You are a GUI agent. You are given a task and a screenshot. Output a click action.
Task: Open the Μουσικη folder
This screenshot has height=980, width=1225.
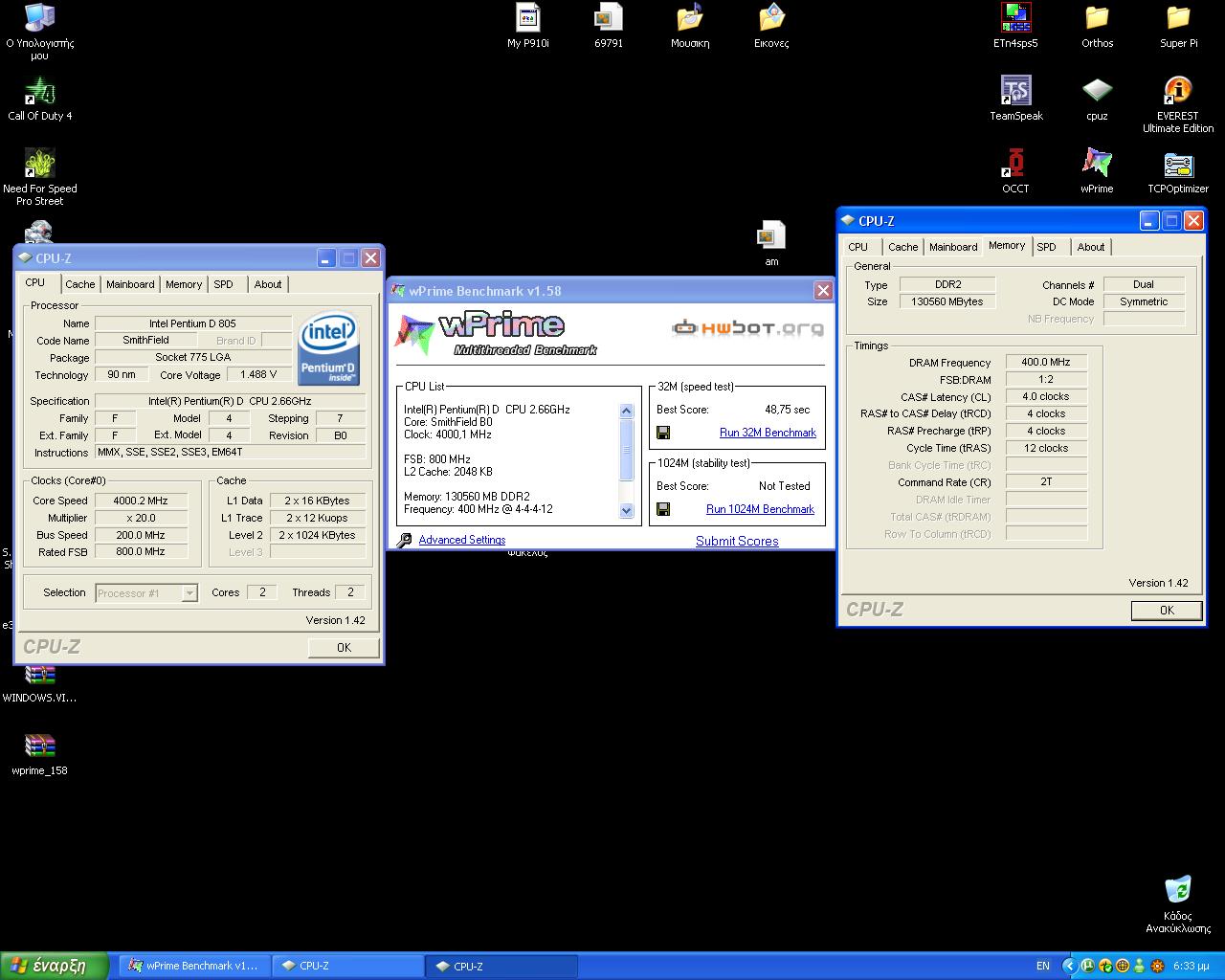pyautogui.click(x=690, y=26)
